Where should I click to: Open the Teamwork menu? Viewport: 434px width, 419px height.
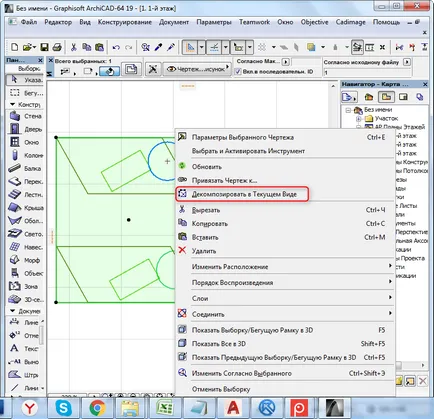(254, 22)
